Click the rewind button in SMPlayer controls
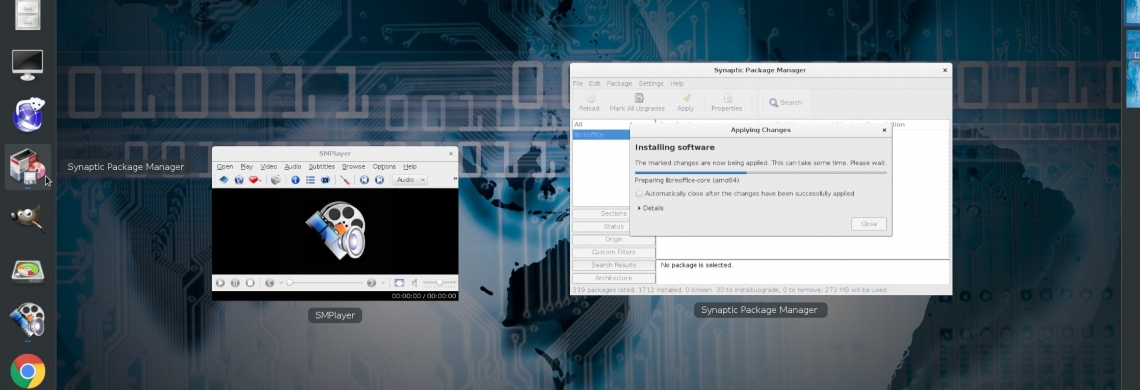 click(x=270, y=283)
